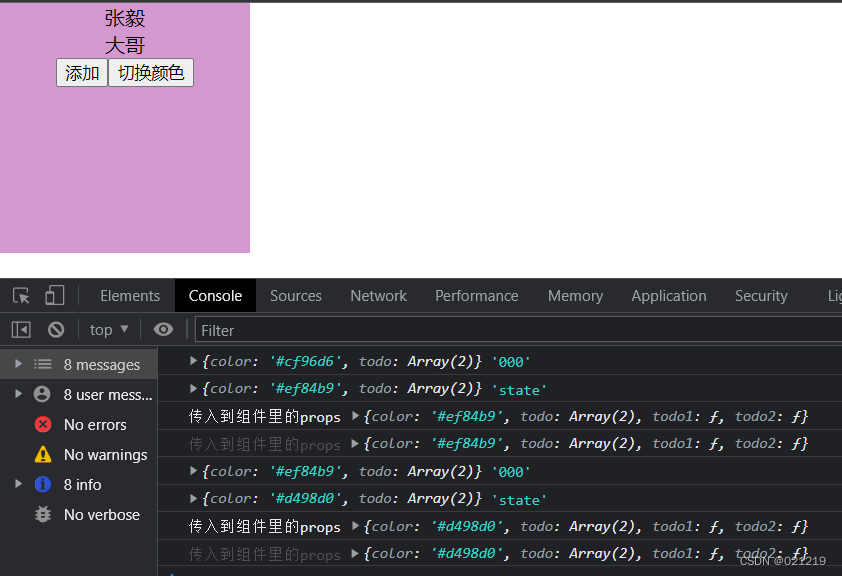Open the top frame context dropdown

point(107,329)
